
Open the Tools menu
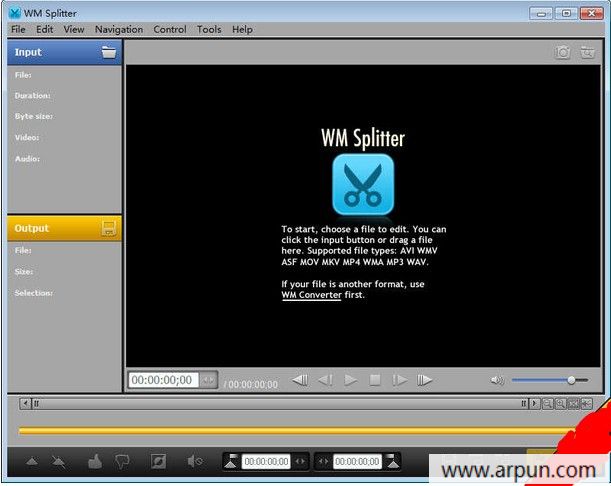(x=209, y=29)
